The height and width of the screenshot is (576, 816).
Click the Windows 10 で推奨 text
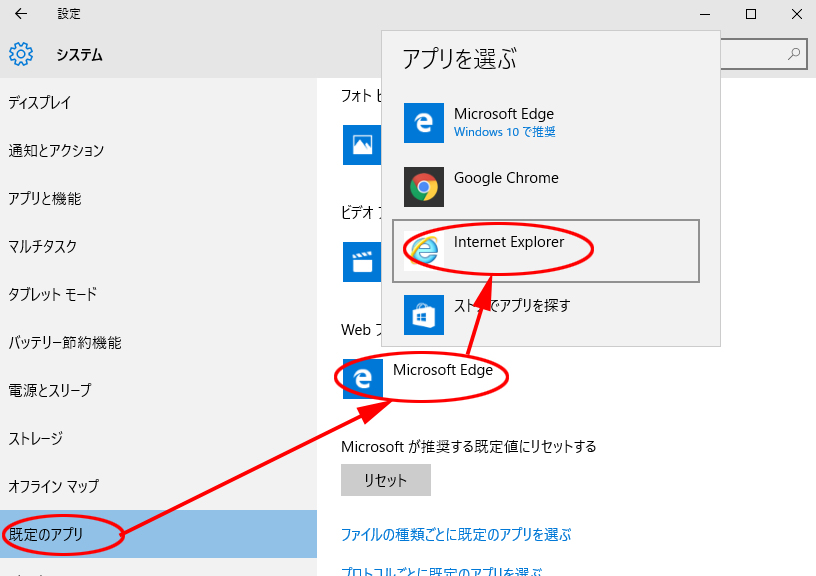pyautogui.click(x=504, y=132)
